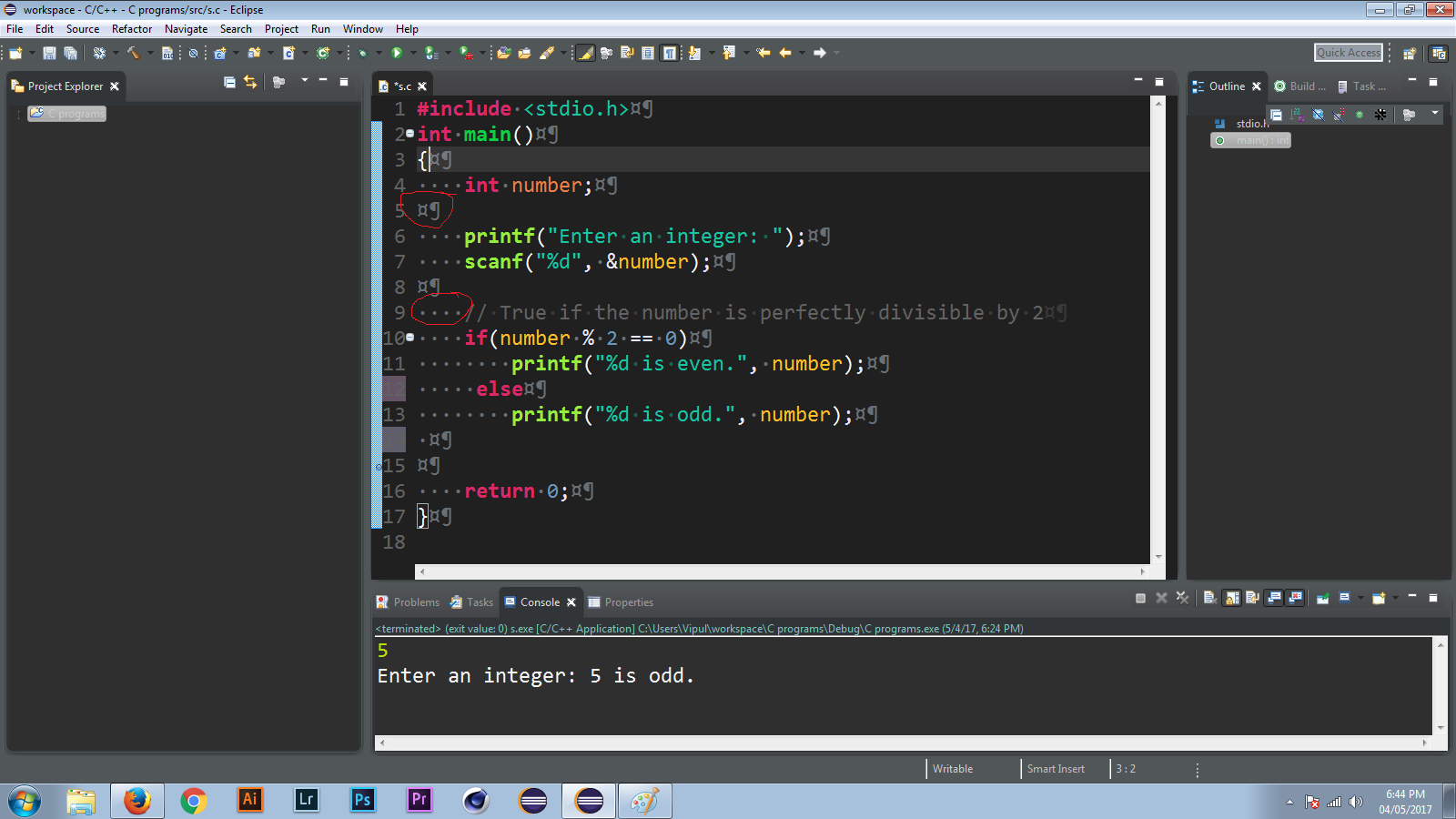Toggle Show Whitespace Characters pilcrow icon
Screen dimensions: 1456x819
click(670, 53)
